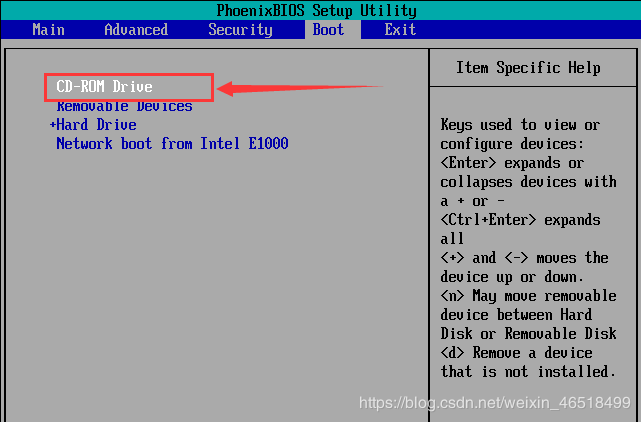Open the Security tab
Screen dimensions: 641x422
click(240, 30)
